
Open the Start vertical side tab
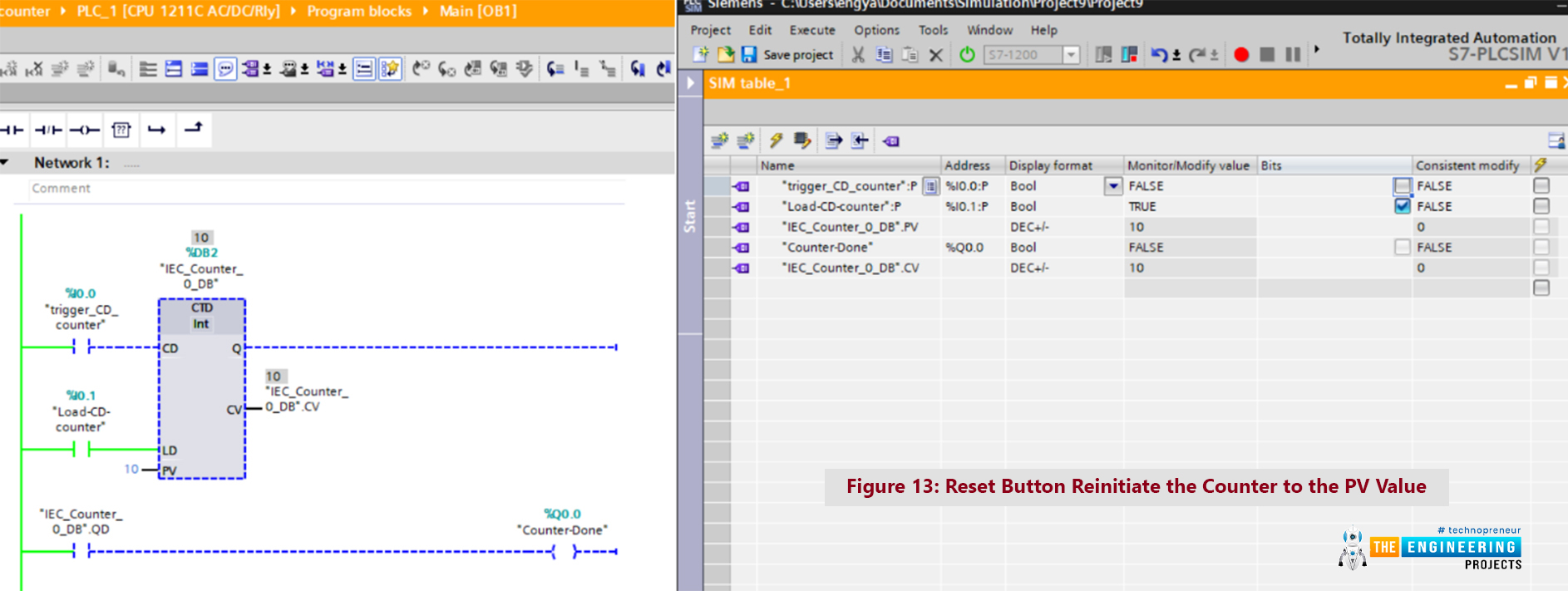tap(689, 215)
